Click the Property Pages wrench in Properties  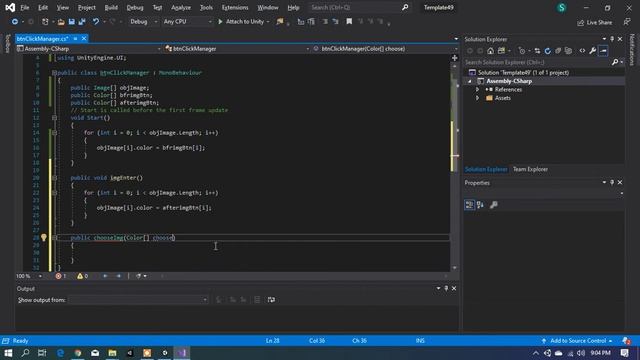(493, 205)
